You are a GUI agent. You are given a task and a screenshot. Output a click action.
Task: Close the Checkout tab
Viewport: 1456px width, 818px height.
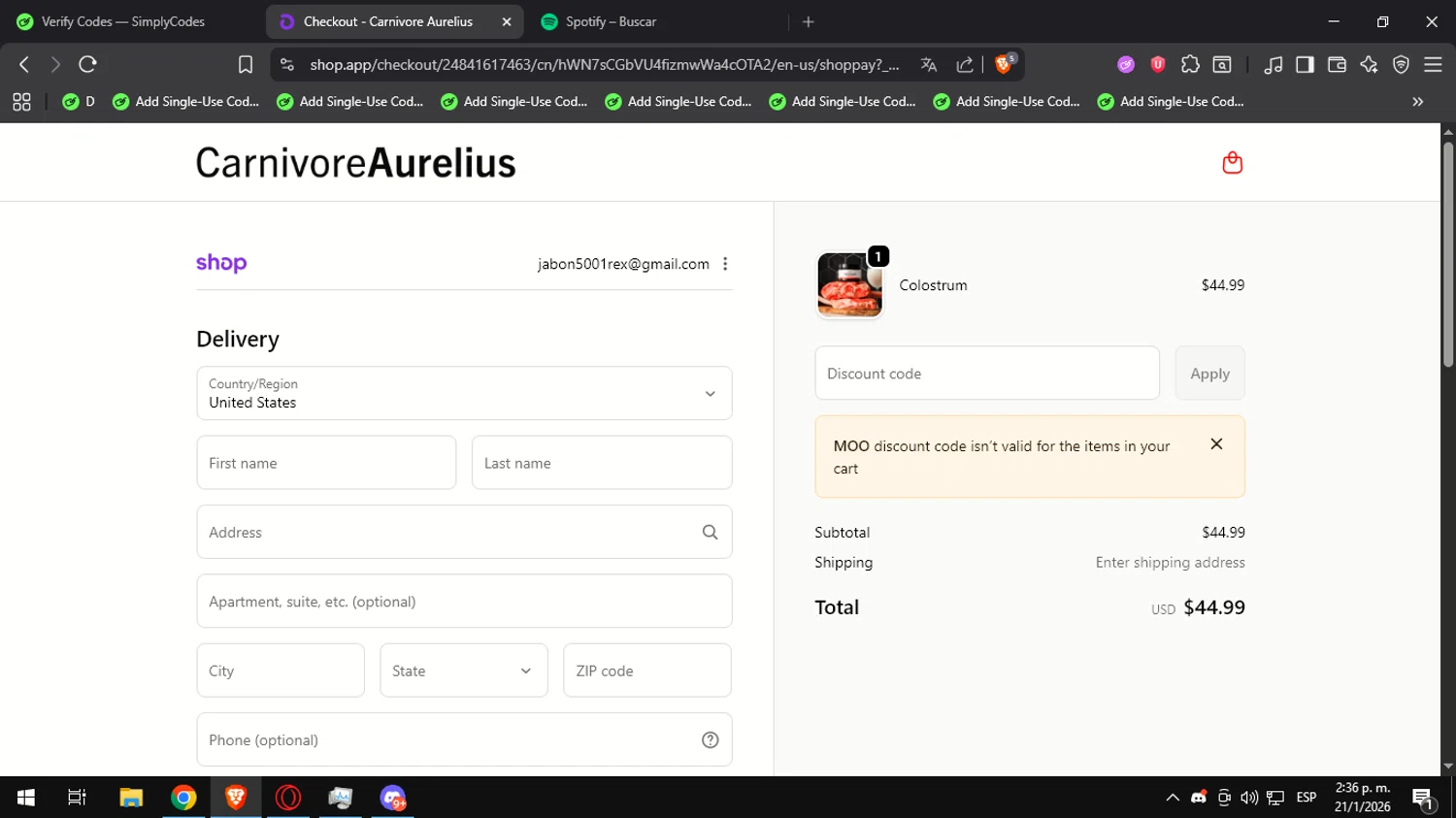point(507,21)
